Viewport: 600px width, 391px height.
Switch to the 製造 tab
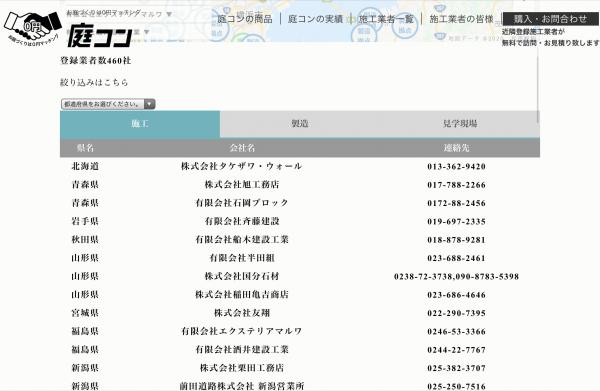click(300, 124)
